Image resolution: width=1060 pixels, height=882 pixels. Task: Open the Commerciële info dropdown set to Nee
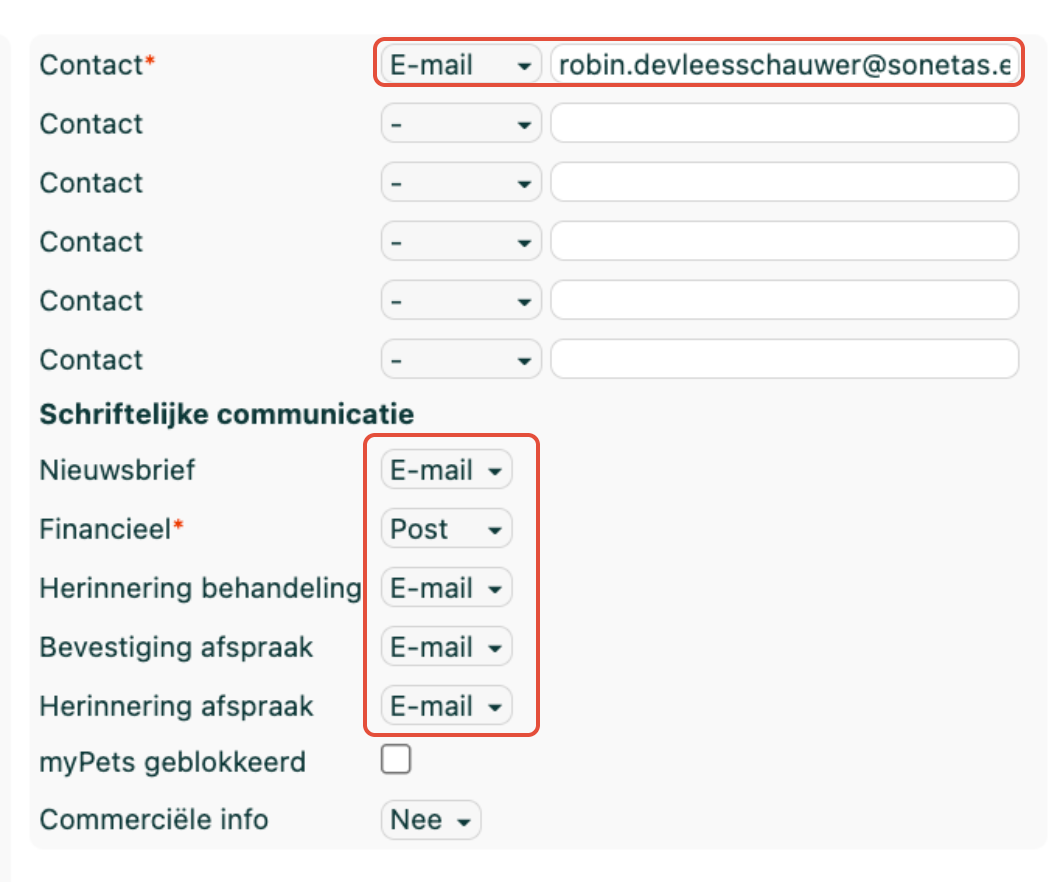click(431, 820)
